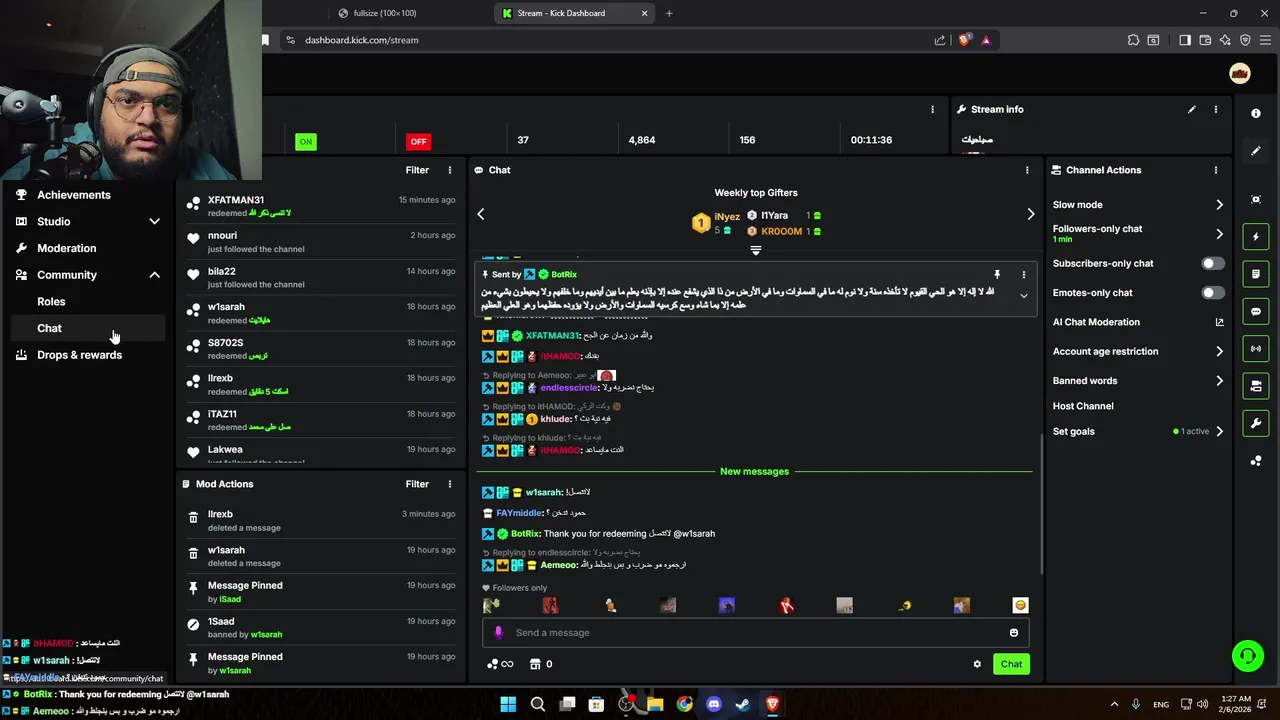Show next top gifters with right arrow
This screenshot has width=1280, height=720.
1031,214
